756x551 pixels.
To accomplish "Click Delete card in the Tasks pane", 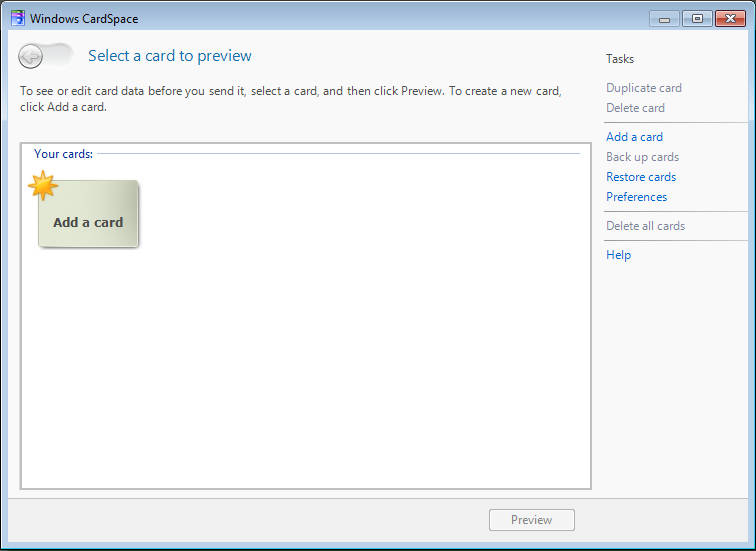I will 635,108.
